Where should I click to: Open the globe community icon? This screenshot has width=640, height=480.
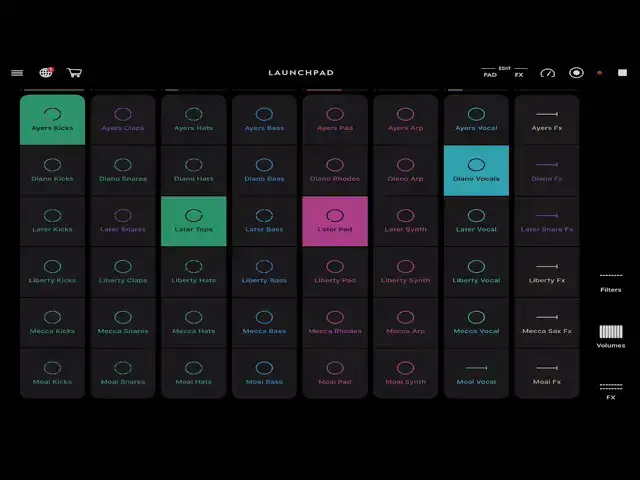point(46,73)
